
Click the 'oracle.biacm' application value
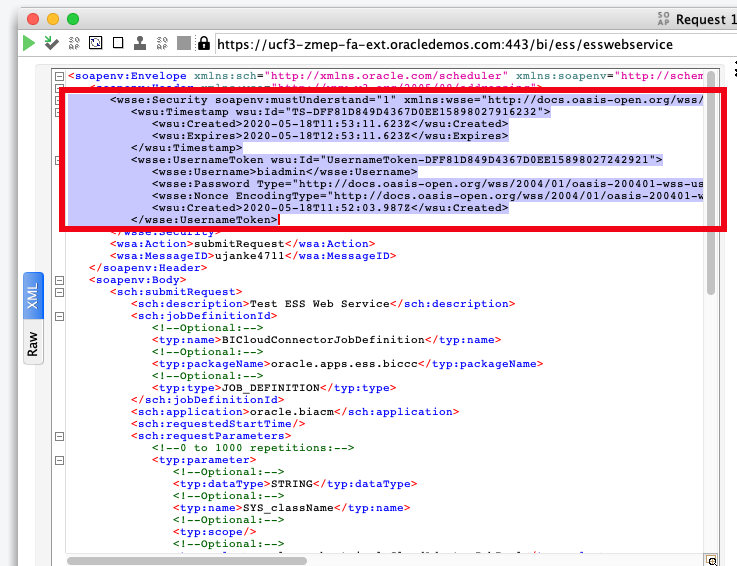(291, 412)
